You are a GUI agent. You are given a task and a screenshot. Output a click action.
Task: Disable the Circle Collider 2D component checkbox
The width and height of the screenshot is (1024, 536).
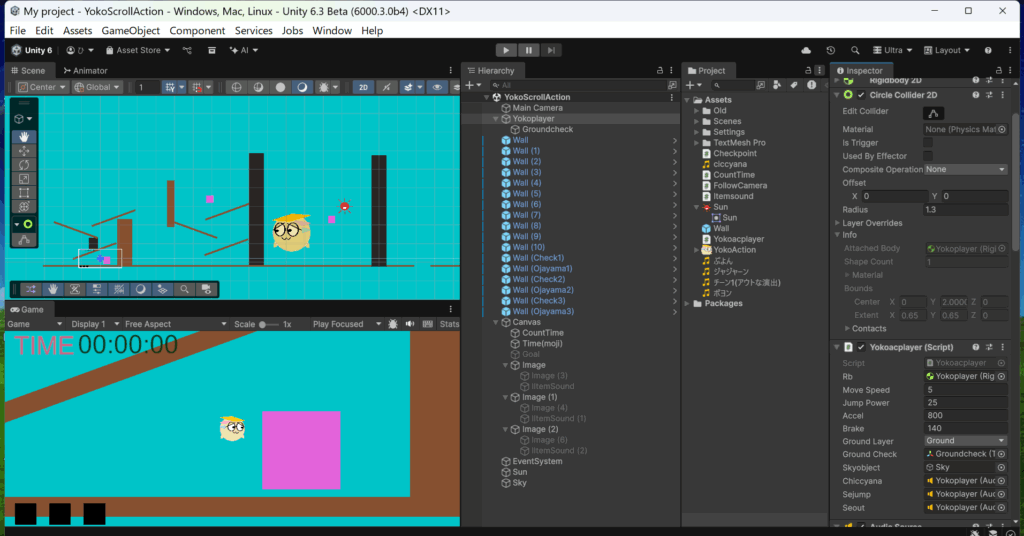[861, 95]
